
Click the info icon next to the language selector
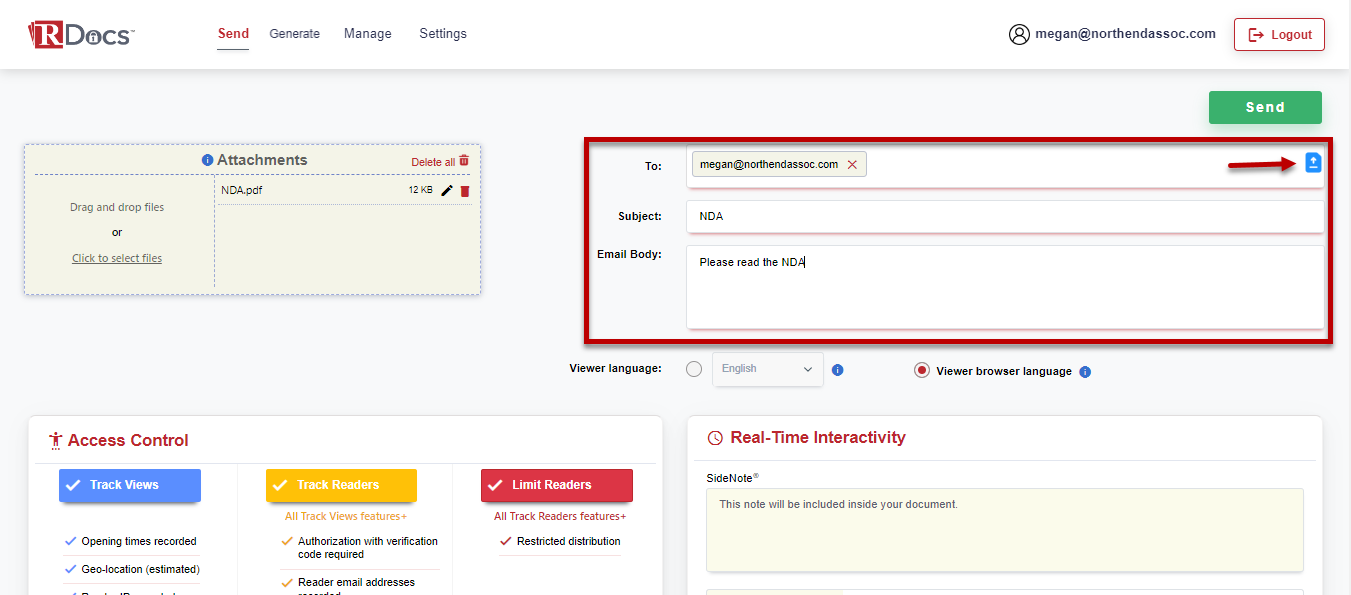(x=837, y=370)
